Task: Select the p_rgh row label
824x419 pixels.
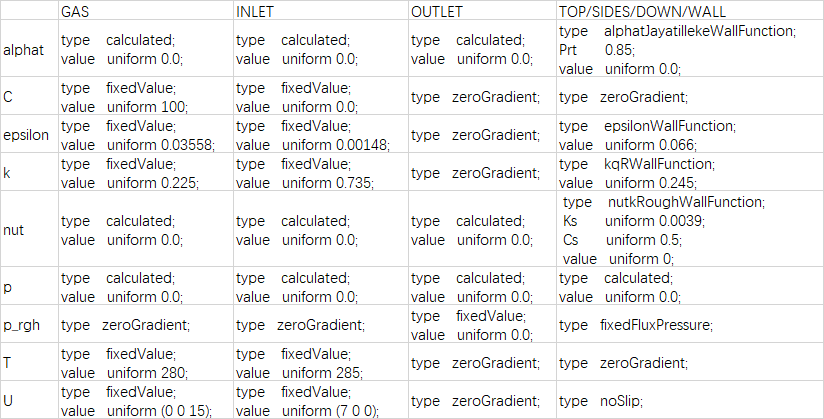Action: (23, 324)
